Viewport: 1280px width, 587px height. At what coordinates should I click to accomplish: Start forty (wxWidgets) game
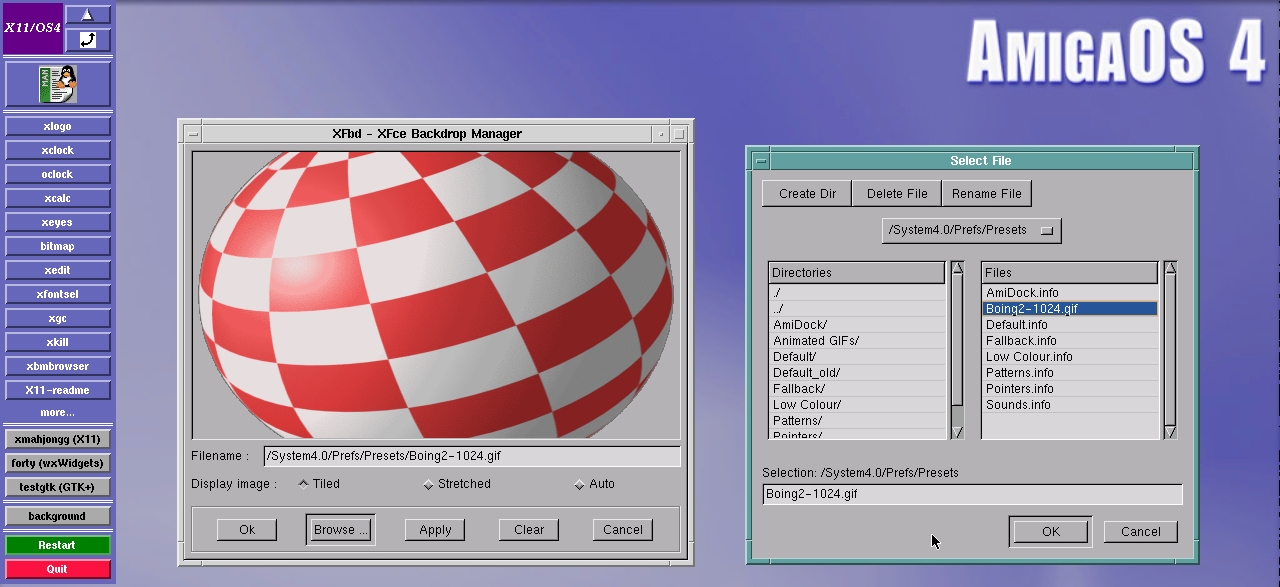click(57, 464)
